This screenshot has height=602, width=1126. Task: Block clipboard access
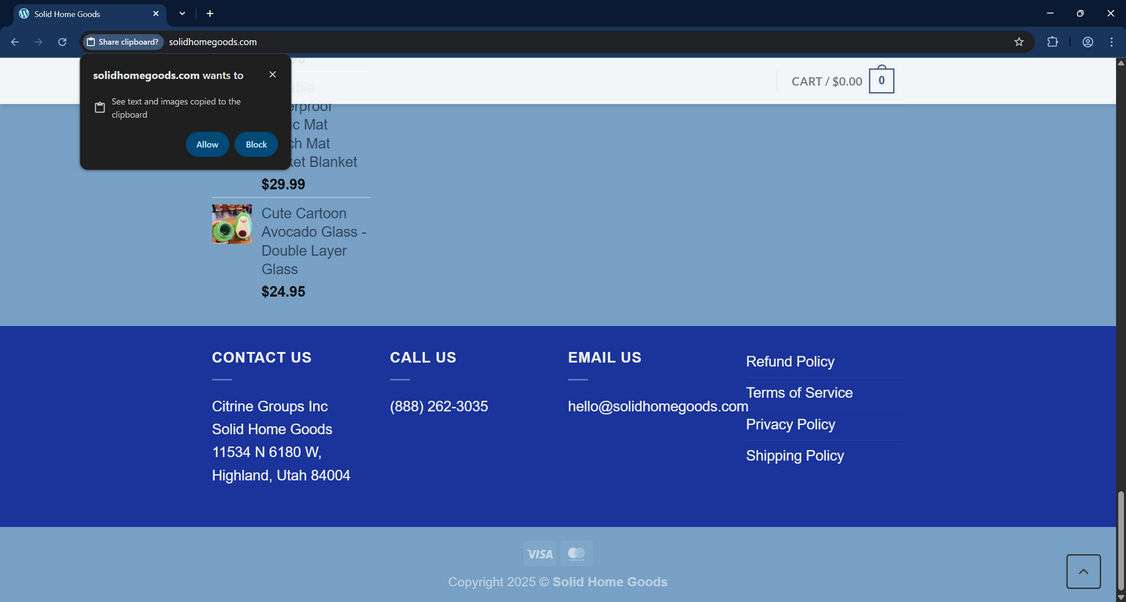point(256,144)
